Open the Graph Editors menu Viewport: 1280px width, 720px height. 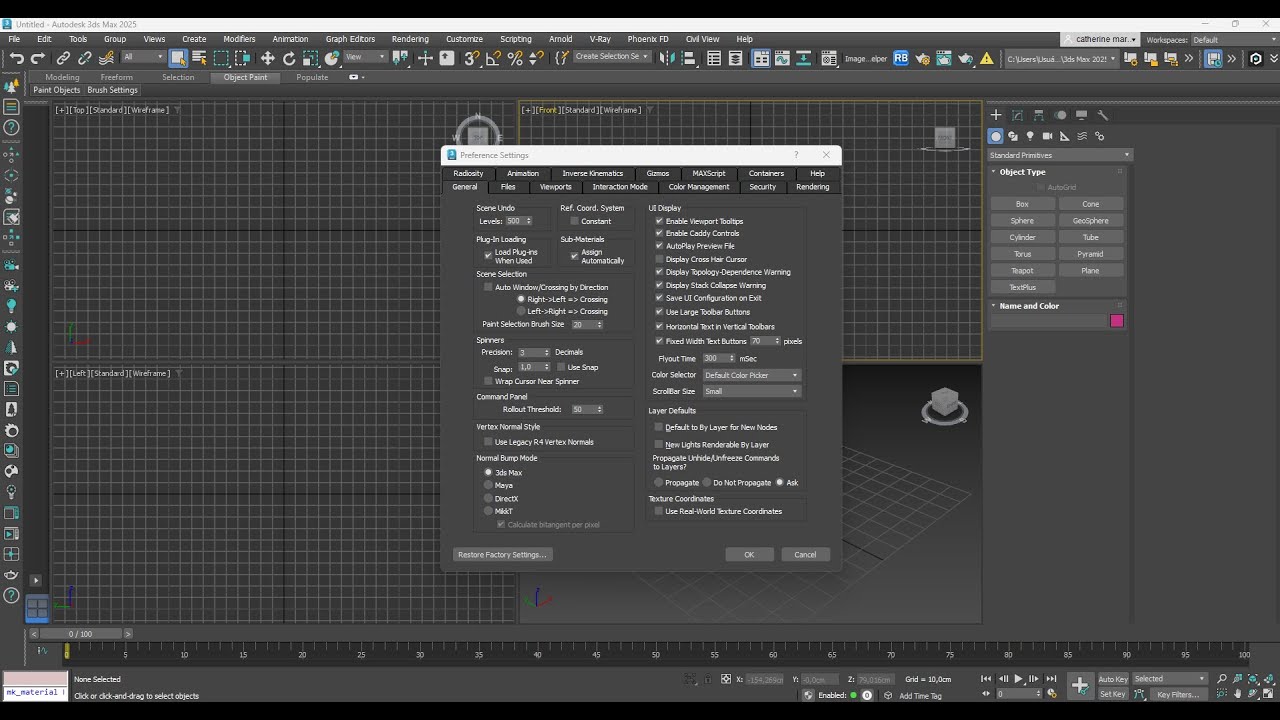(x=350, y=39)
